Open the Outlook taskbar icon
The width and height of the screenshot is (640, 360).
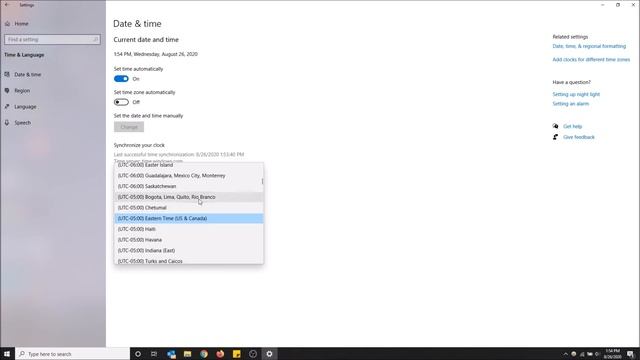(171, 354)
